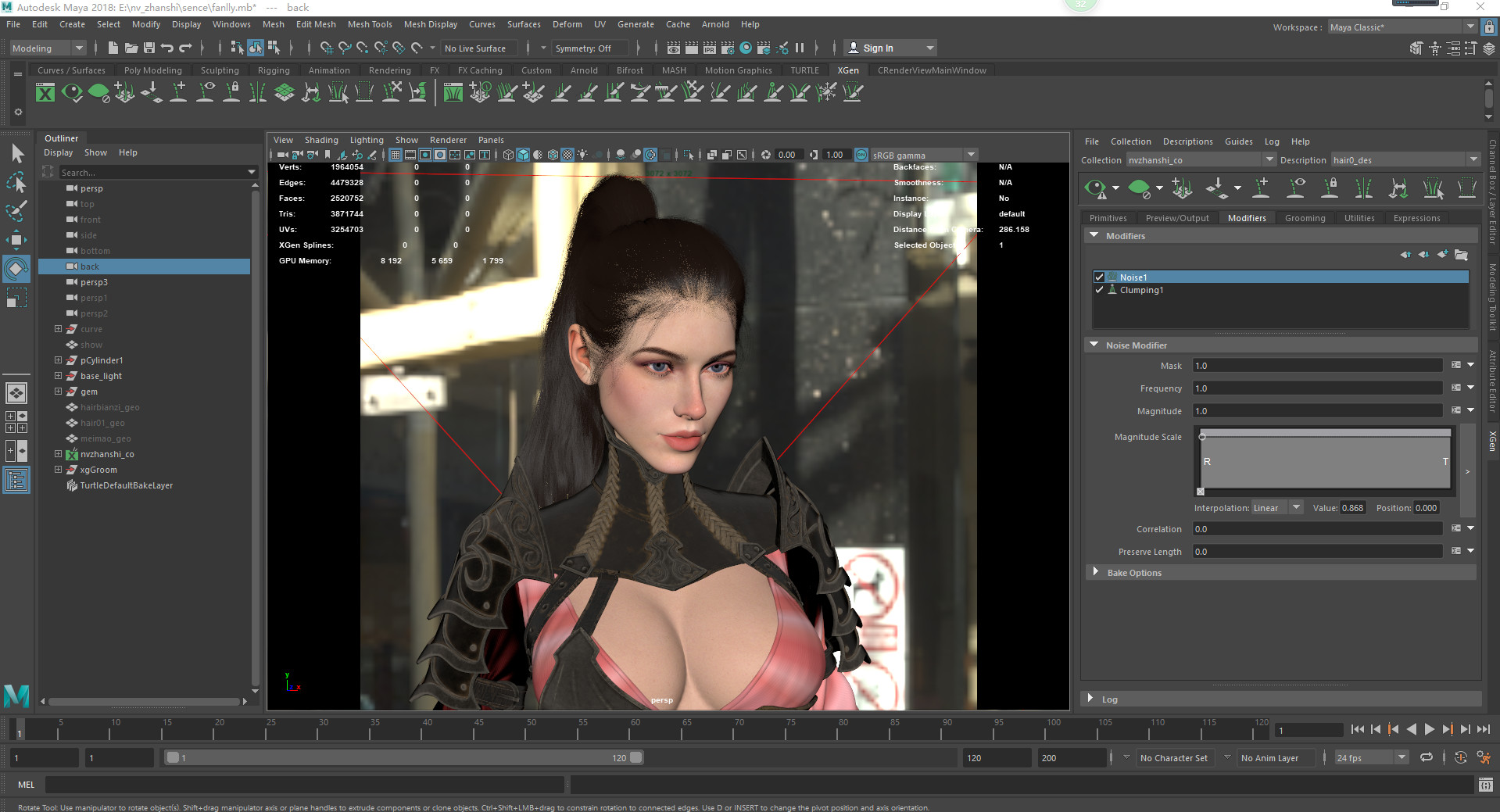The image size is (1500, 812).
Task: Select the Move tool in the toolbox
Action: pyautogui.click(x=16, y=240)
